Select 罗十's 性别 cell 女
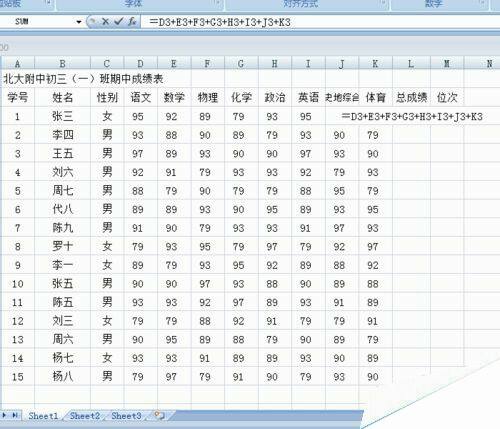500x429 pixels. coord(107,246)
